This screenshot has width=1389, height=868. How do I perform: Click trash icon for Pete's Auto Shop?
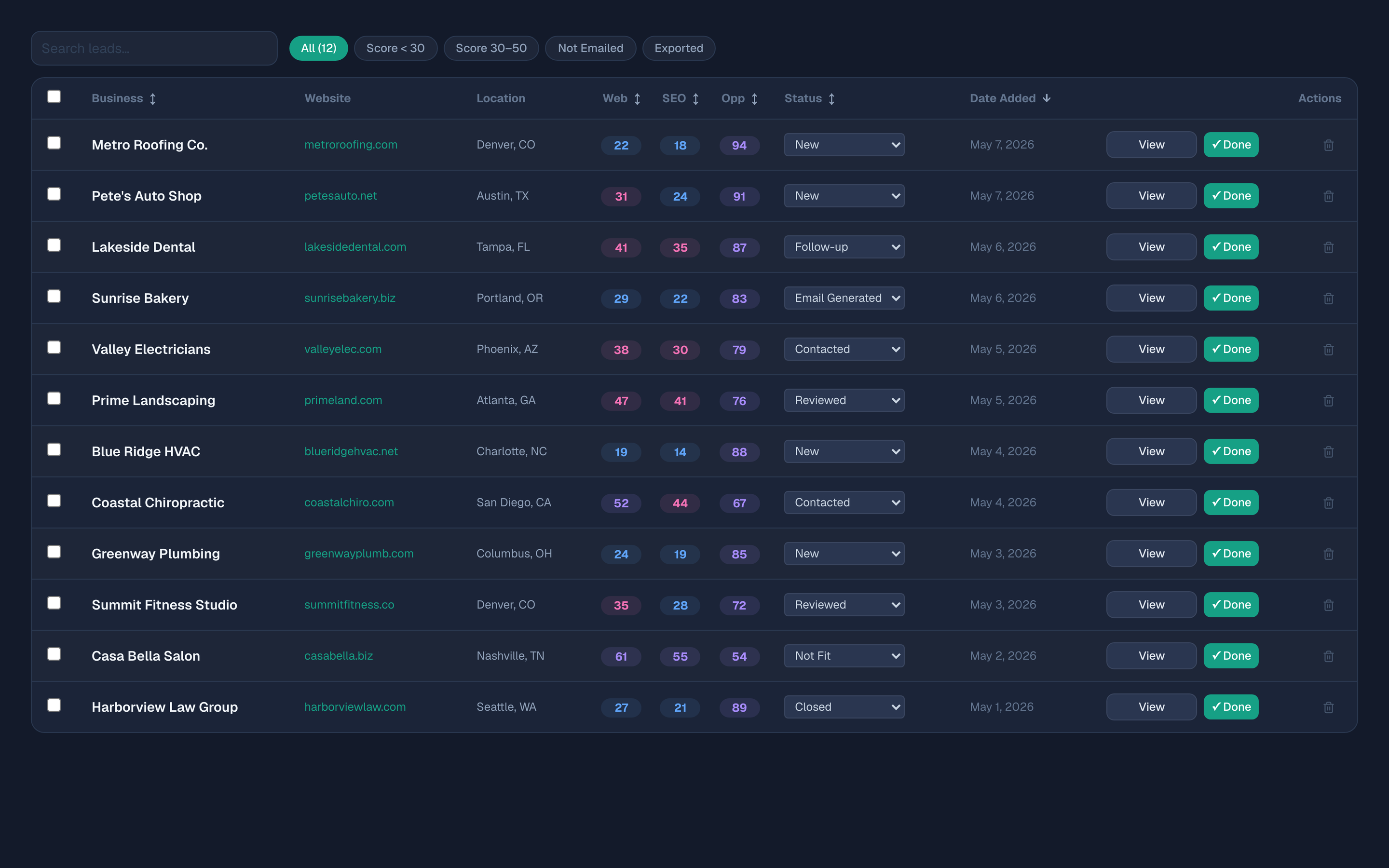[1328, 196]
